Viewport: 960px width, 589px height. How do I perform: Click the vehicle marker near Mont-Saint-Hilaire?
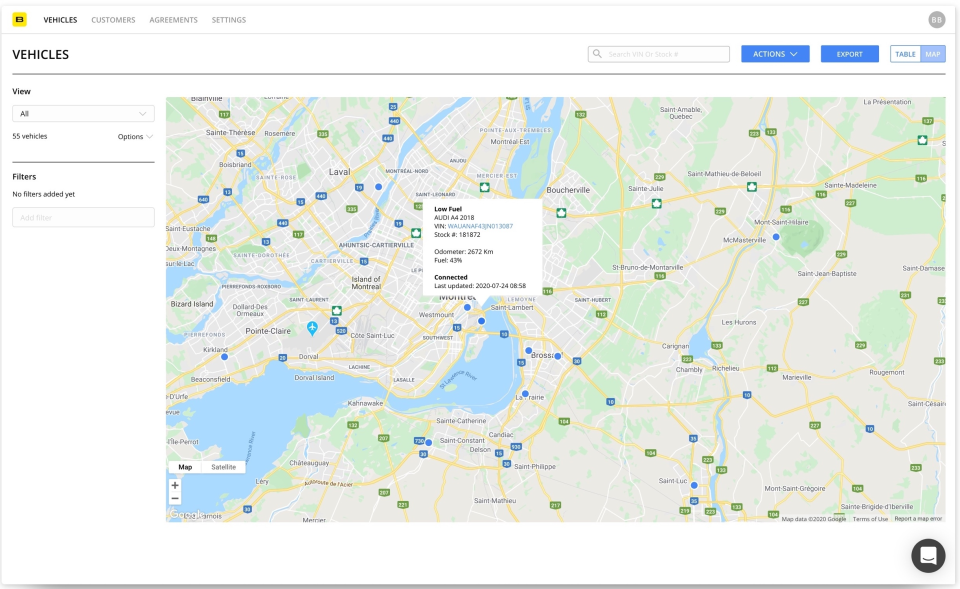point(776,236)
